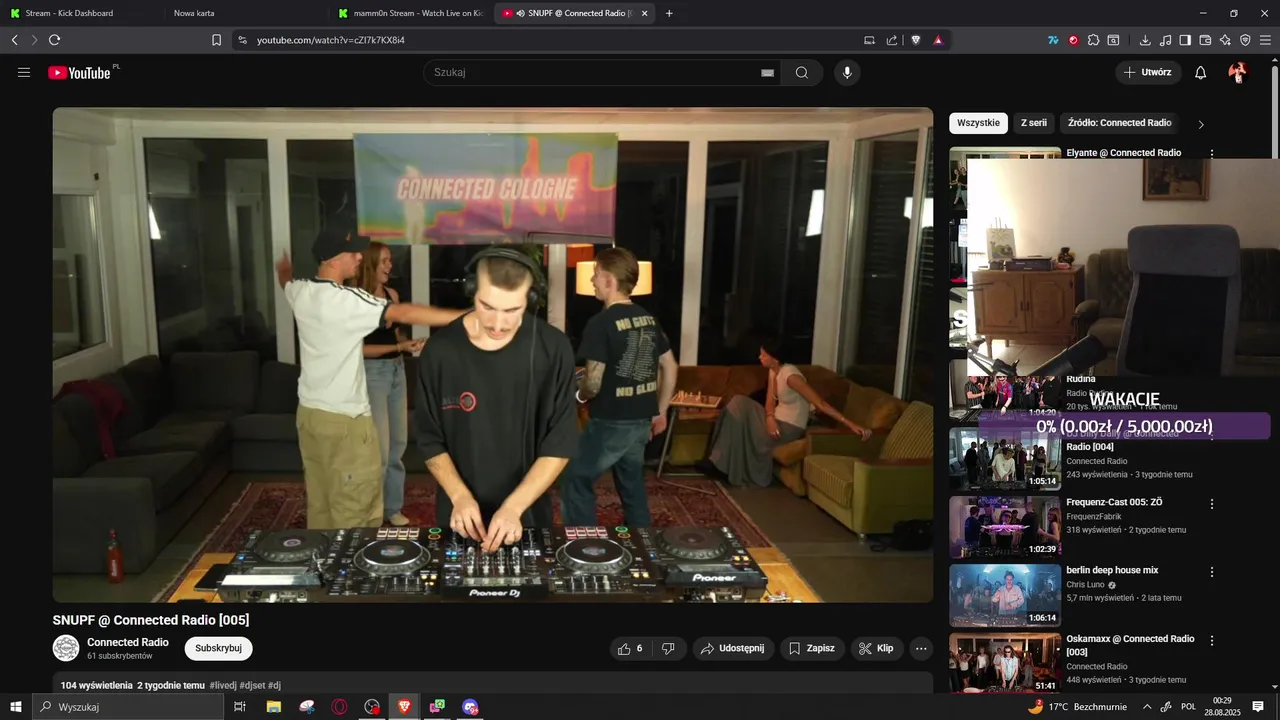This screenshot has height=720, width=1280.
Task: Open the browser main menu
Action: pos(1266,40)
